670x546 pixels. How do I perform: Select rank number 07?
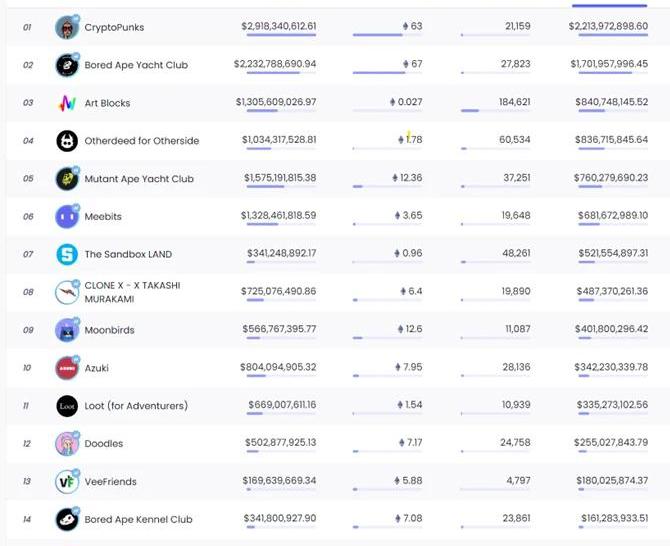coord(28,254)
